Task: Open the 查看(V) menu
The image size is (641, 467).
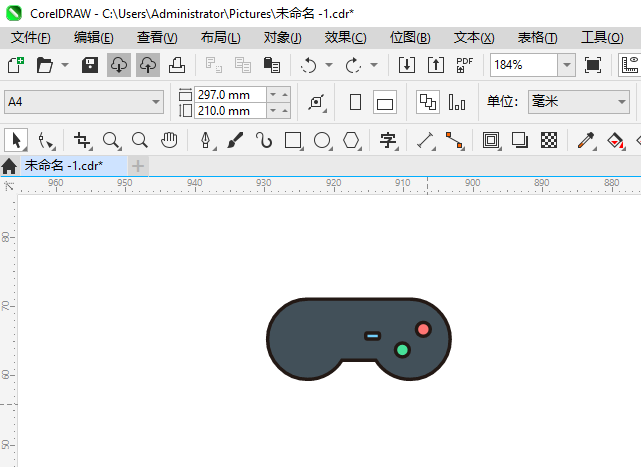Action: tap(157, 38)
